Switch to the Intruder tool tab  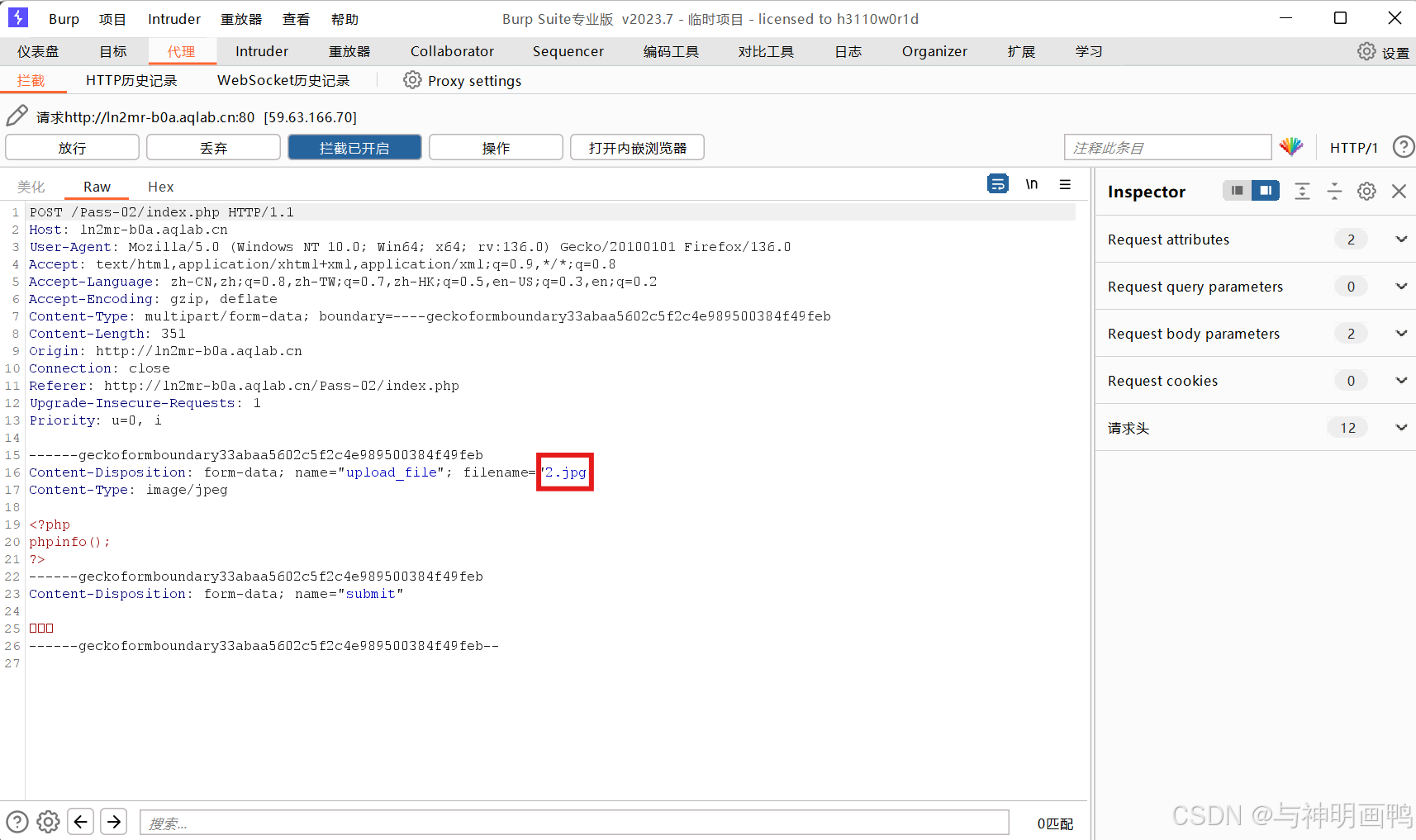click(x=262, y=51)
